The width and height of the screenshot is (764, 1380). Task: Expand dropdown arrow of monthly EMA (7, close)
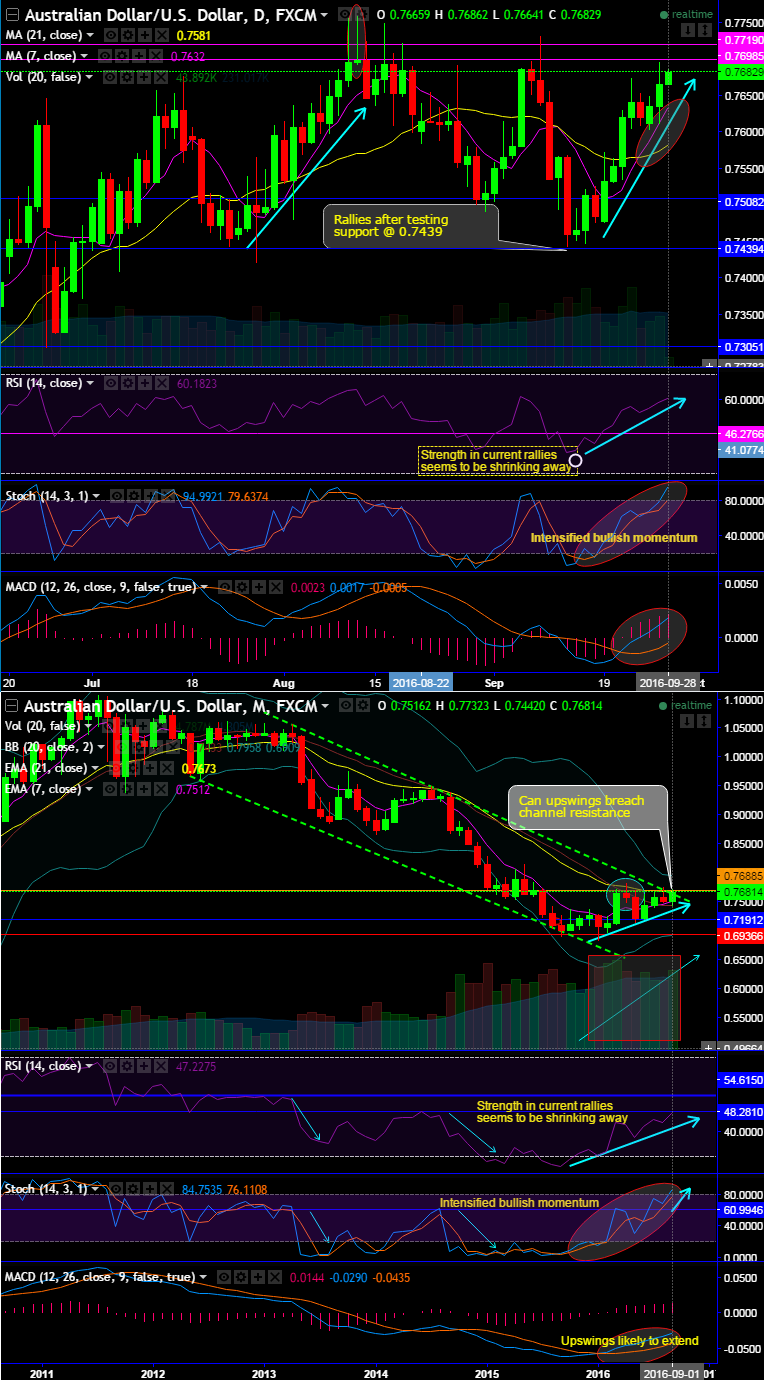pos(89,789)
